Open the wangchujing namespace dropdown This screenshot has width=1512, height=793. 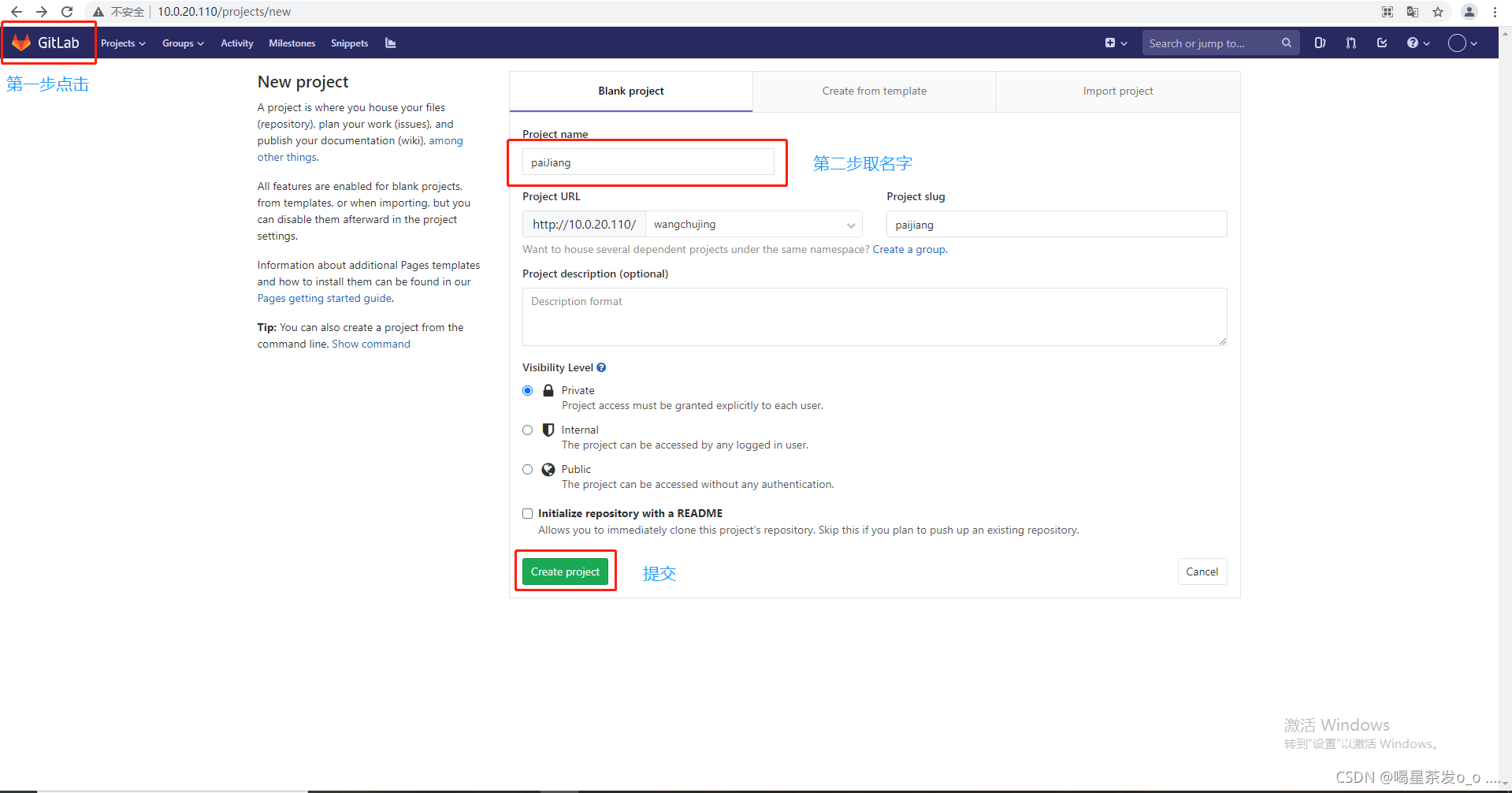754,225
